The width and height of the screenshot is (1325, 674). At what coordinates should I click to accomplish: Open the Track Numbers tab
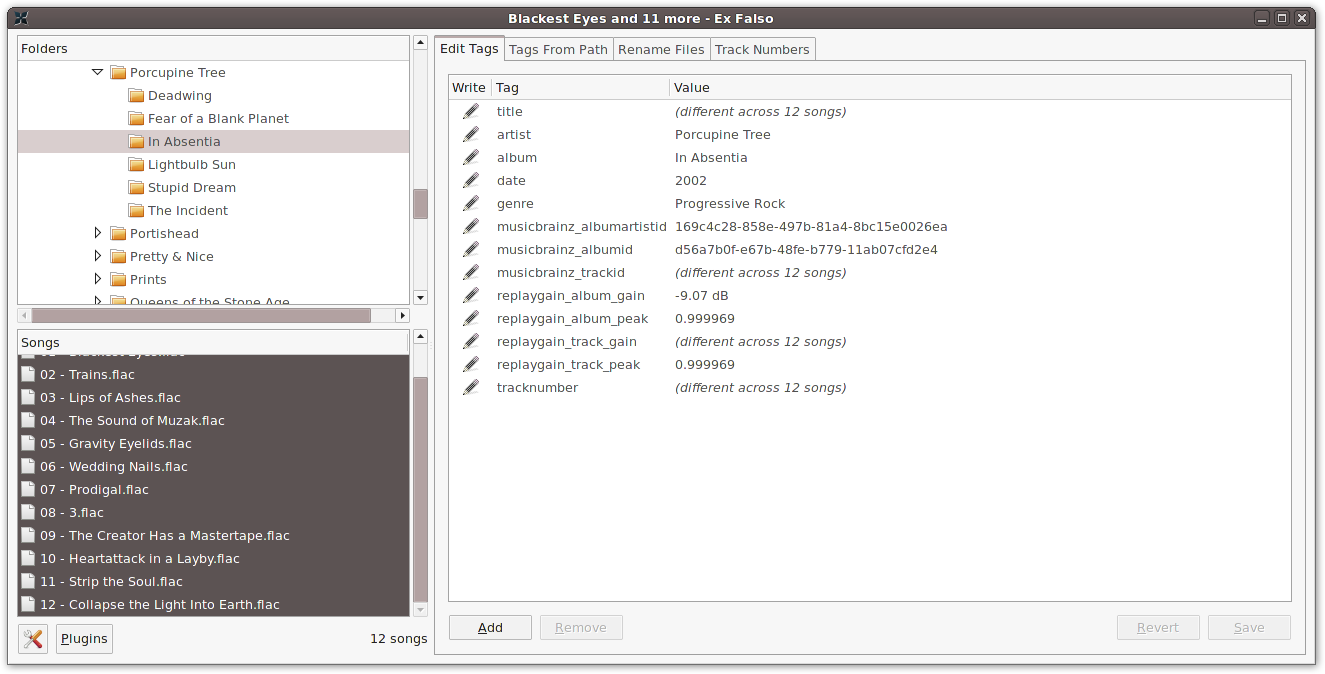762,49
